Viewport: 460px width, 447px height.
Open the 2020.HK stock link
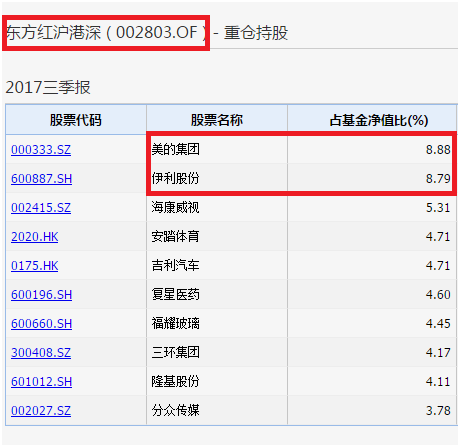pos(35,237)
